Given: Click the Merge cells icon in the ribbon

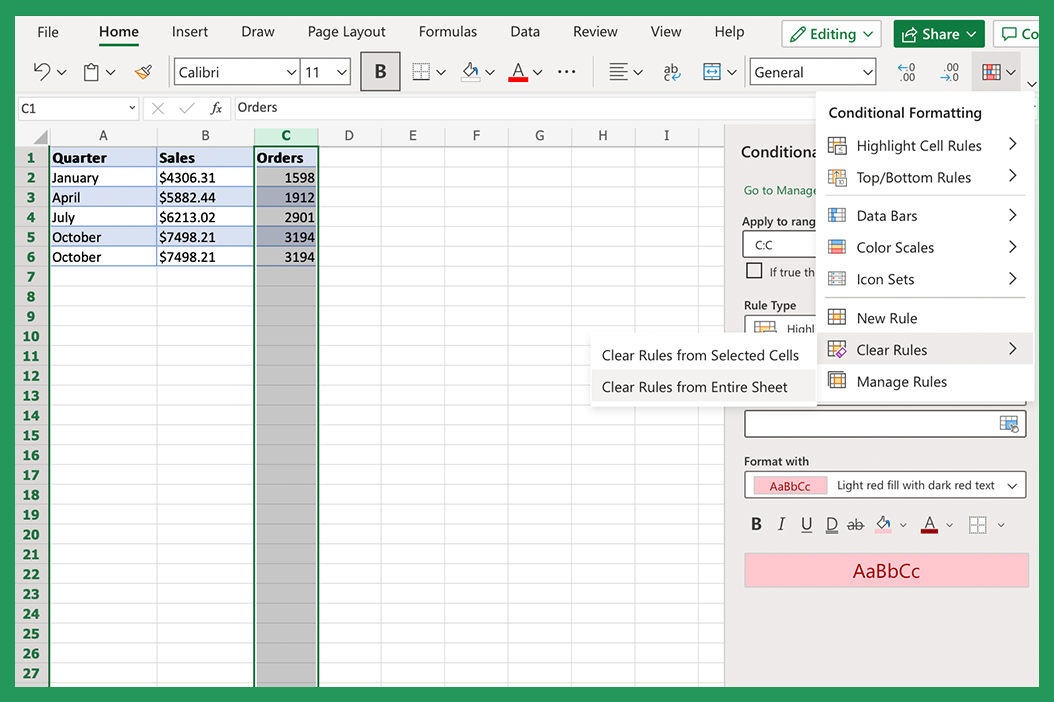Looking at the screenshot, I should click(711, 72).
